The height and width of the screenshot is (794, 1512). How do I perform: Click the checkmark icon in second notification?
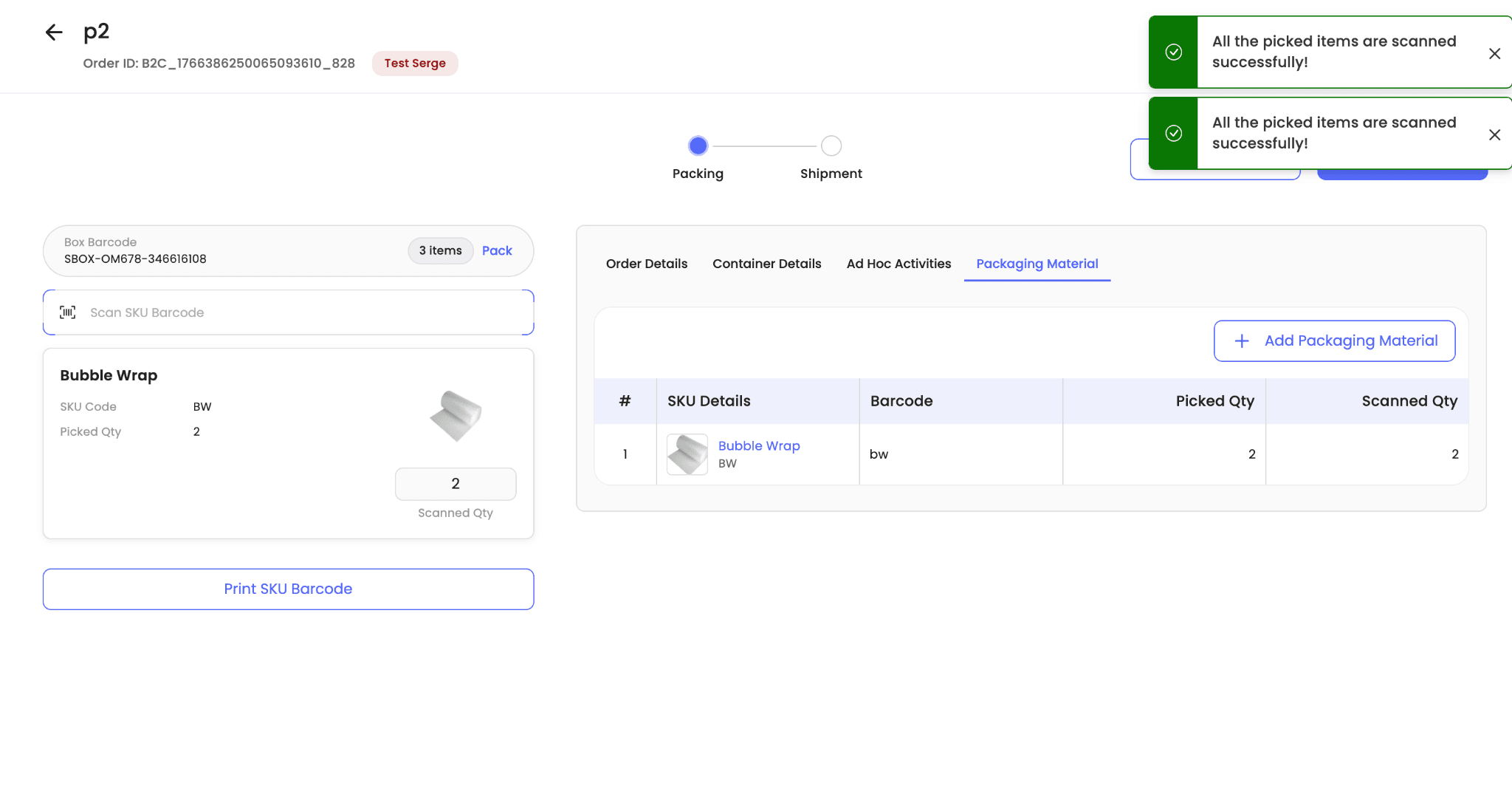tap(1173, 133)
